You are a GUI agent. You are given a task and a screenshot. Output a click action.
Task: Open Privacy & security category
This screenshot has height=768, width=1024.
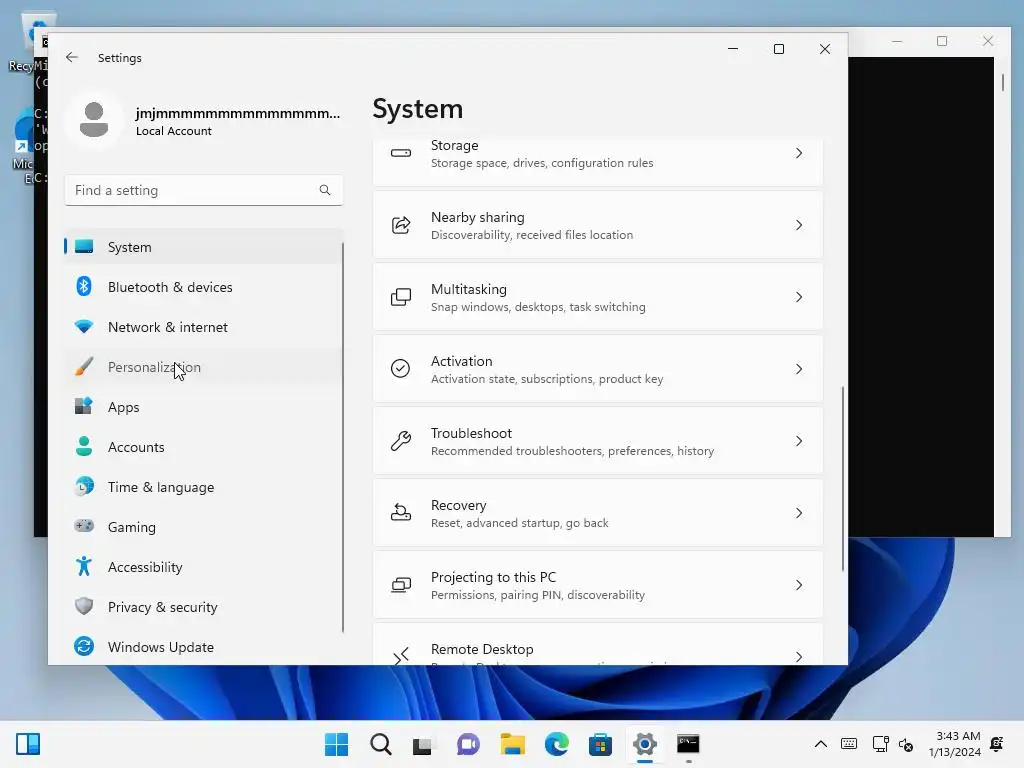[203, 607]
